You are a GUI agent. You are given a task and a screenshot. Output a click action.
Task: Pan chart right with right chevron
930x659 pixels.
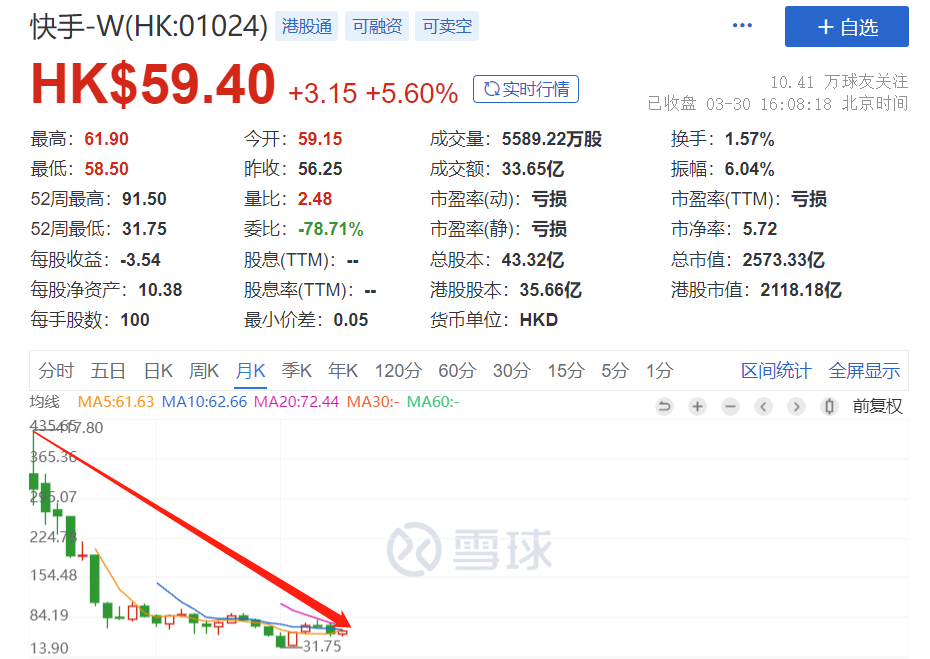[x=797, y=406]
